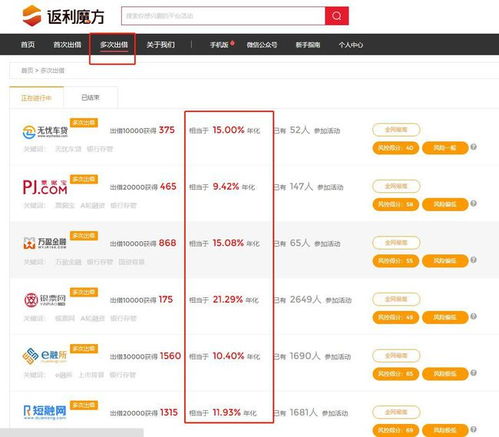Click the help question icon in 万盈金融 row
The width and height of the screenshot is (499, 437).
point(473,260)
